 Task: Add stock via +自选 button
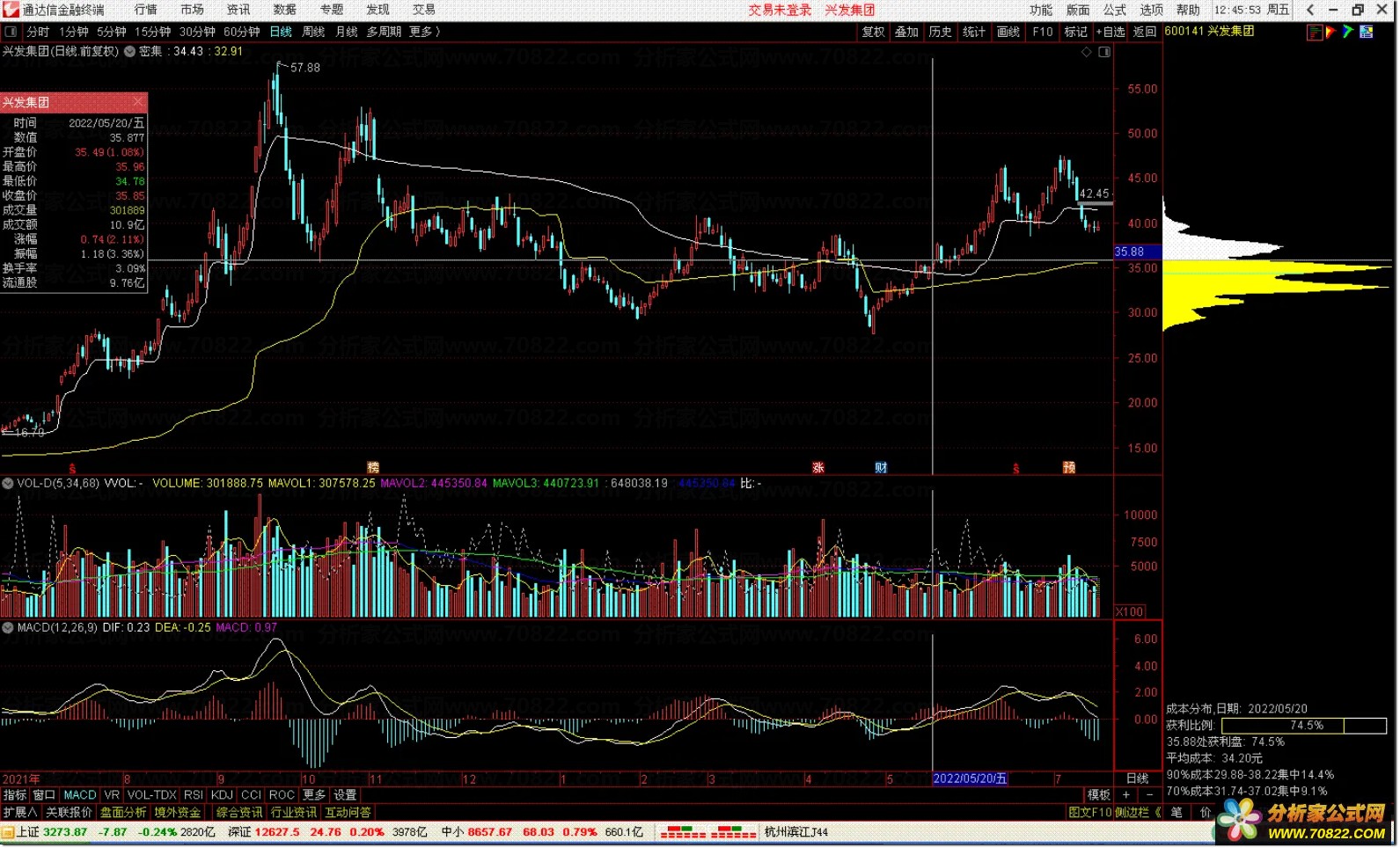pyautogui.click(x=1110, y=32)
